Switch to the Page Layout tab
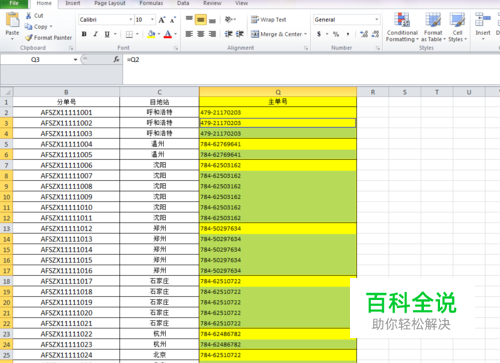 110,3
